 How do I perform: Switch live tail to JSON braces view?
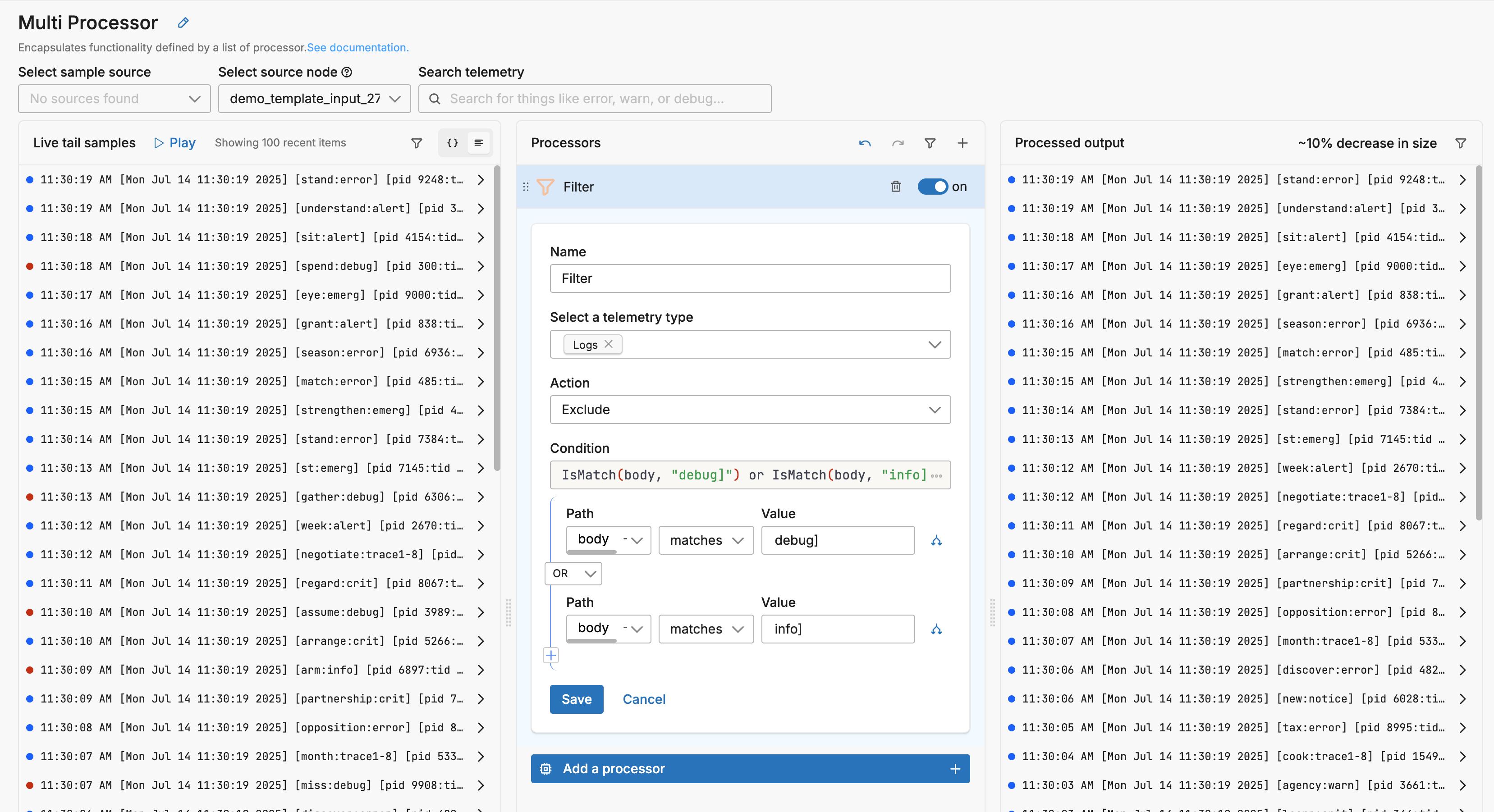tap(453, 142)
